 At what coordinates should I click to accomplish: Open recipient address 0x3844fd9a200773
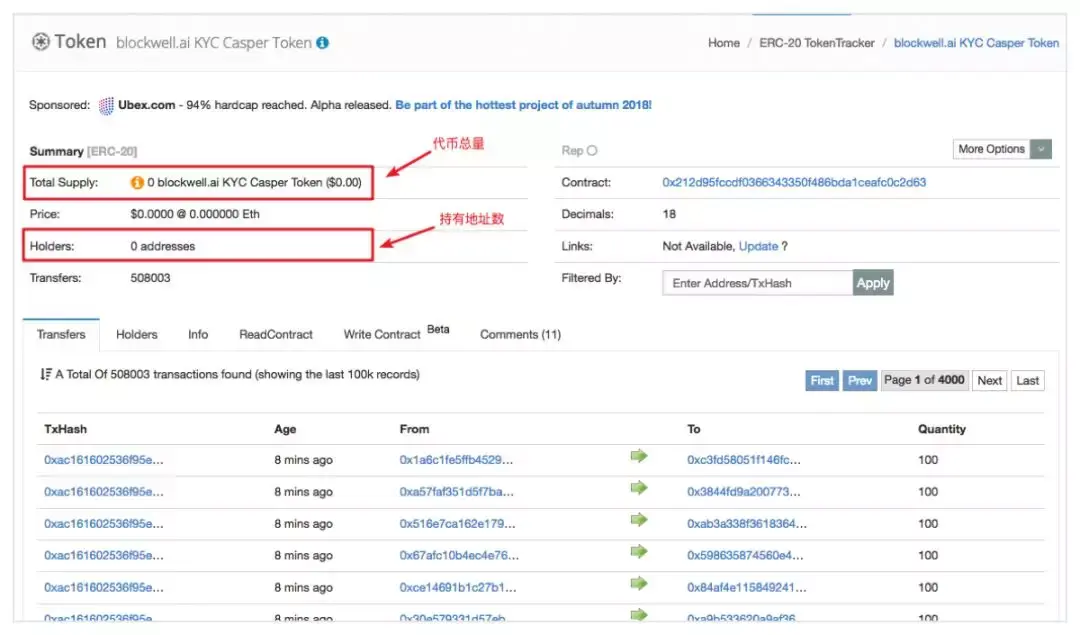[744, 492]
